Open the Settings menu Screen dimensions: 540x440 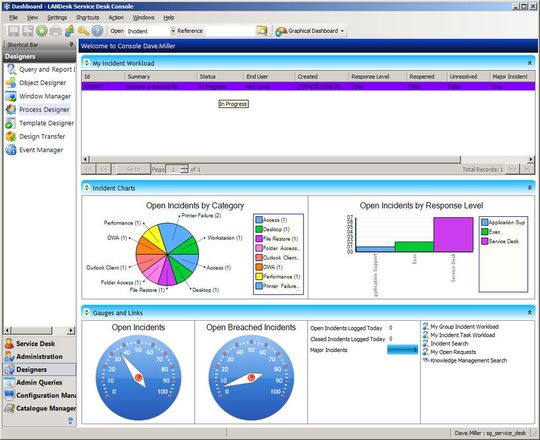pyautogui.click(x=57, y=17)
